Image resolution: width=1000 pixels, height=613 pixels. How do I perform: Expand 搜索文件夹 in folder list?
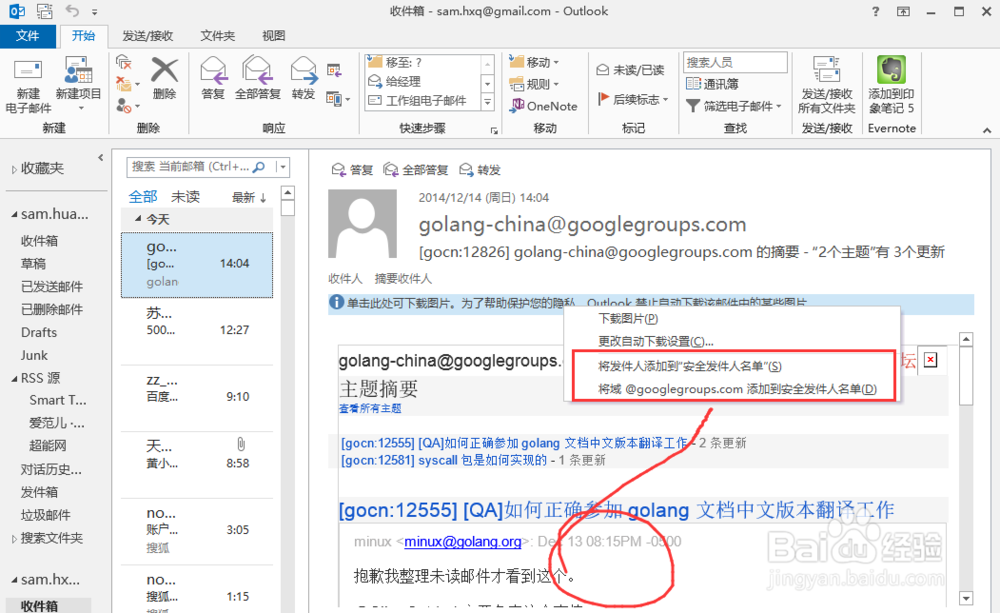point(14,539)
